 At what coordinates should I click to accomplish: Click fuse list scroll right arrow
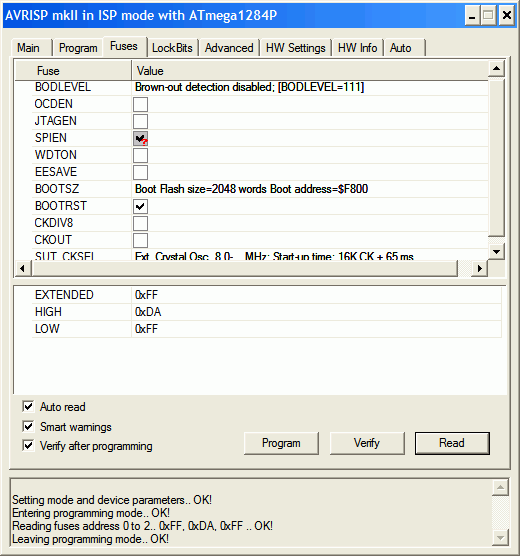[480, 268]
